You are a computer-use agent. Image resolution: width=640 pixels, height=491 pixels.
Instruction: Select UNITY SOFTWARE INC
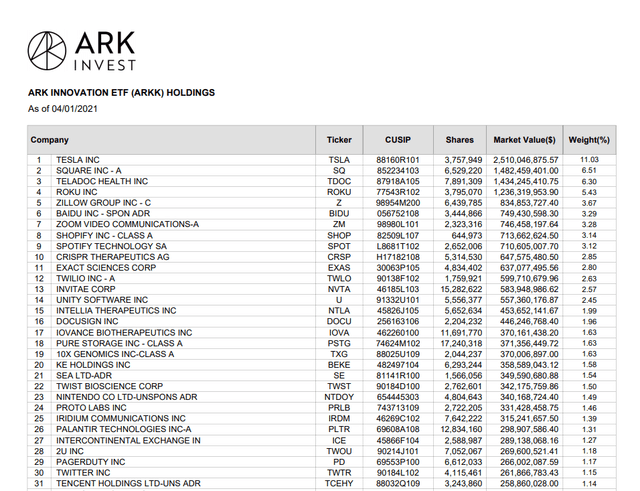(102, 300)
